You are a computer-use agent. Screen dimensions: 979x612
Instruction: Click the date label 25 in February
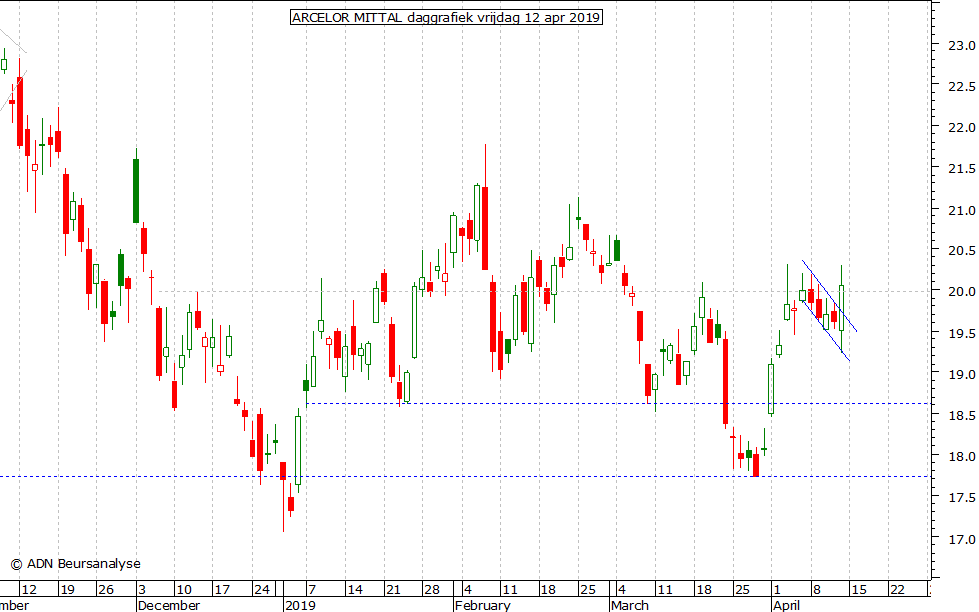coord(588,589)
